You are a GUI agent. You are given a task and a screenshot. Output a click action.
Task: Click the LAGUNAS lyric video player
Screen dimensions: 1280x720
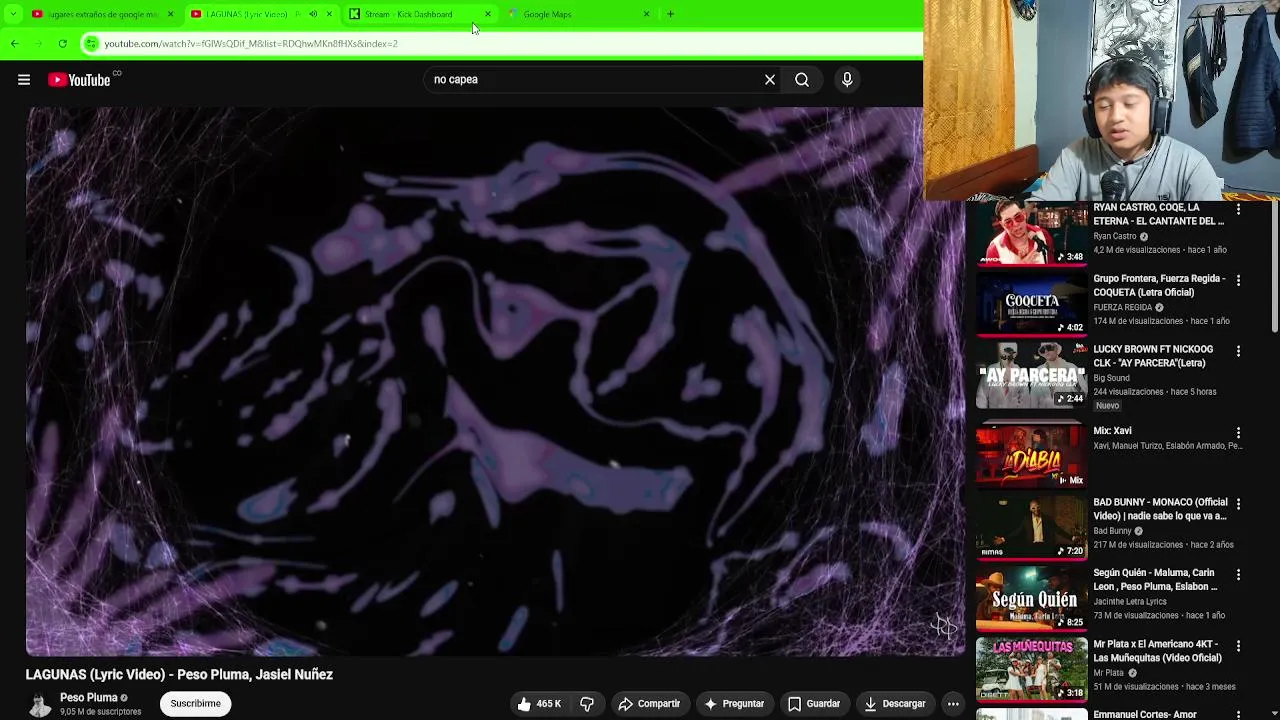click(x=495, y=381)
